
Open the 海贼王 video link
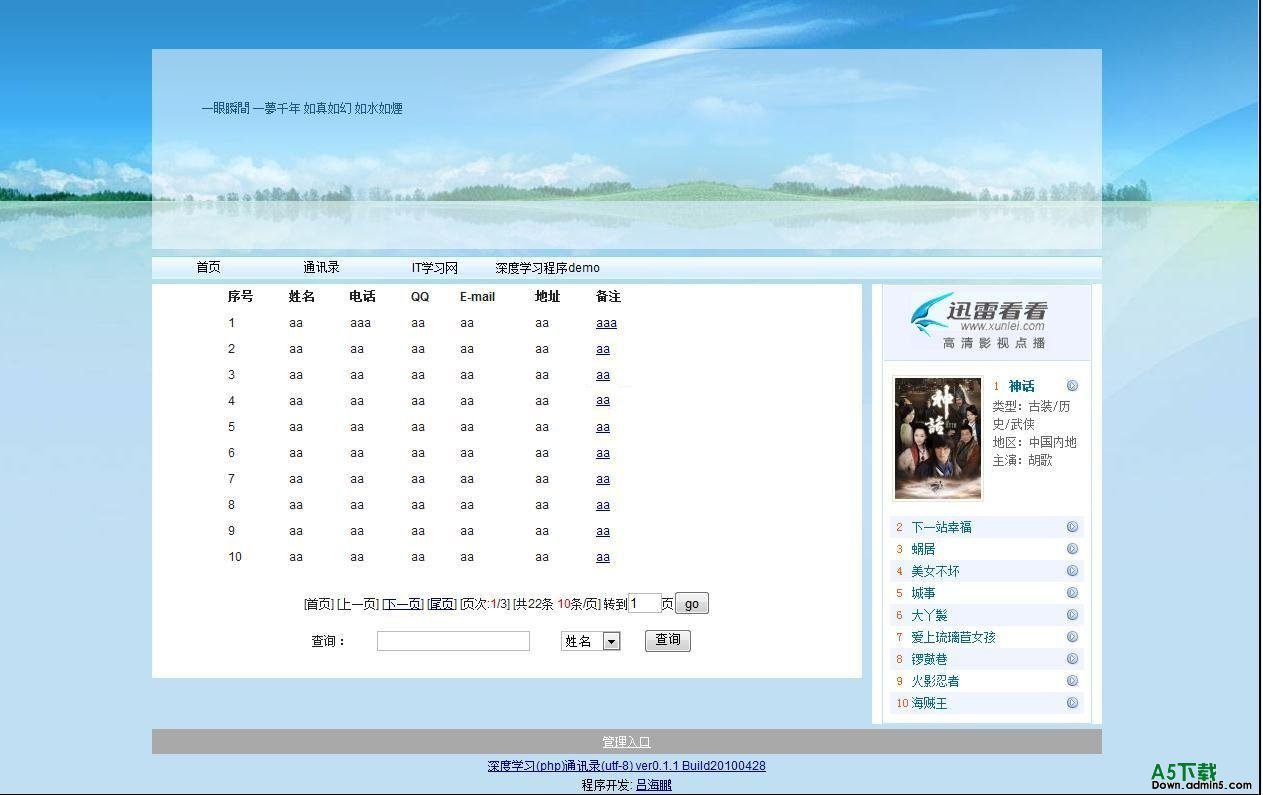point(929,703)
